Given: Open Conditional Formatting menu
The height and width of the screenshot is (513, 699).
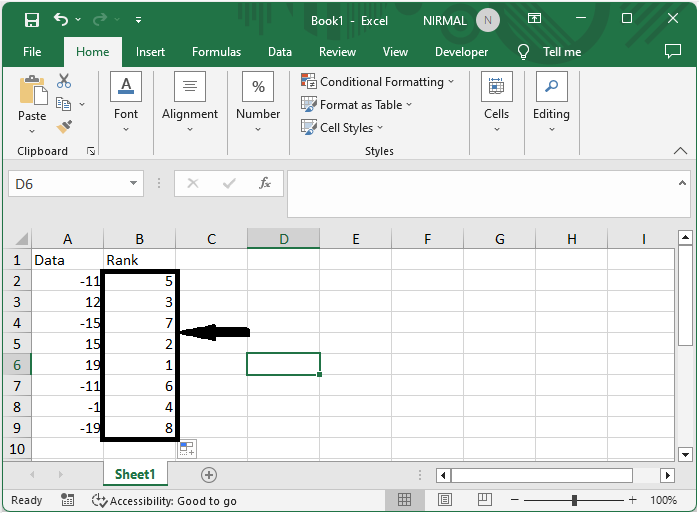Looking at the screenshot, I should [378, 82].
